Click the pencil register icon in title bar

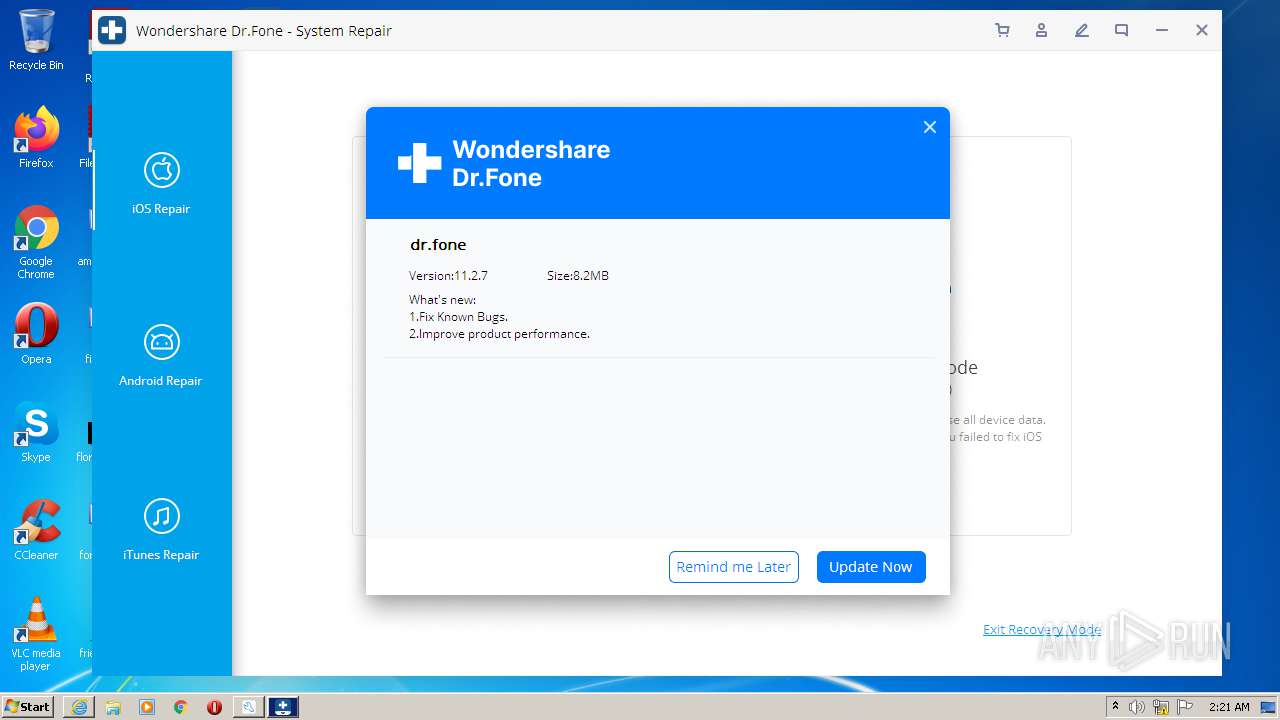tap(1081, 31)
